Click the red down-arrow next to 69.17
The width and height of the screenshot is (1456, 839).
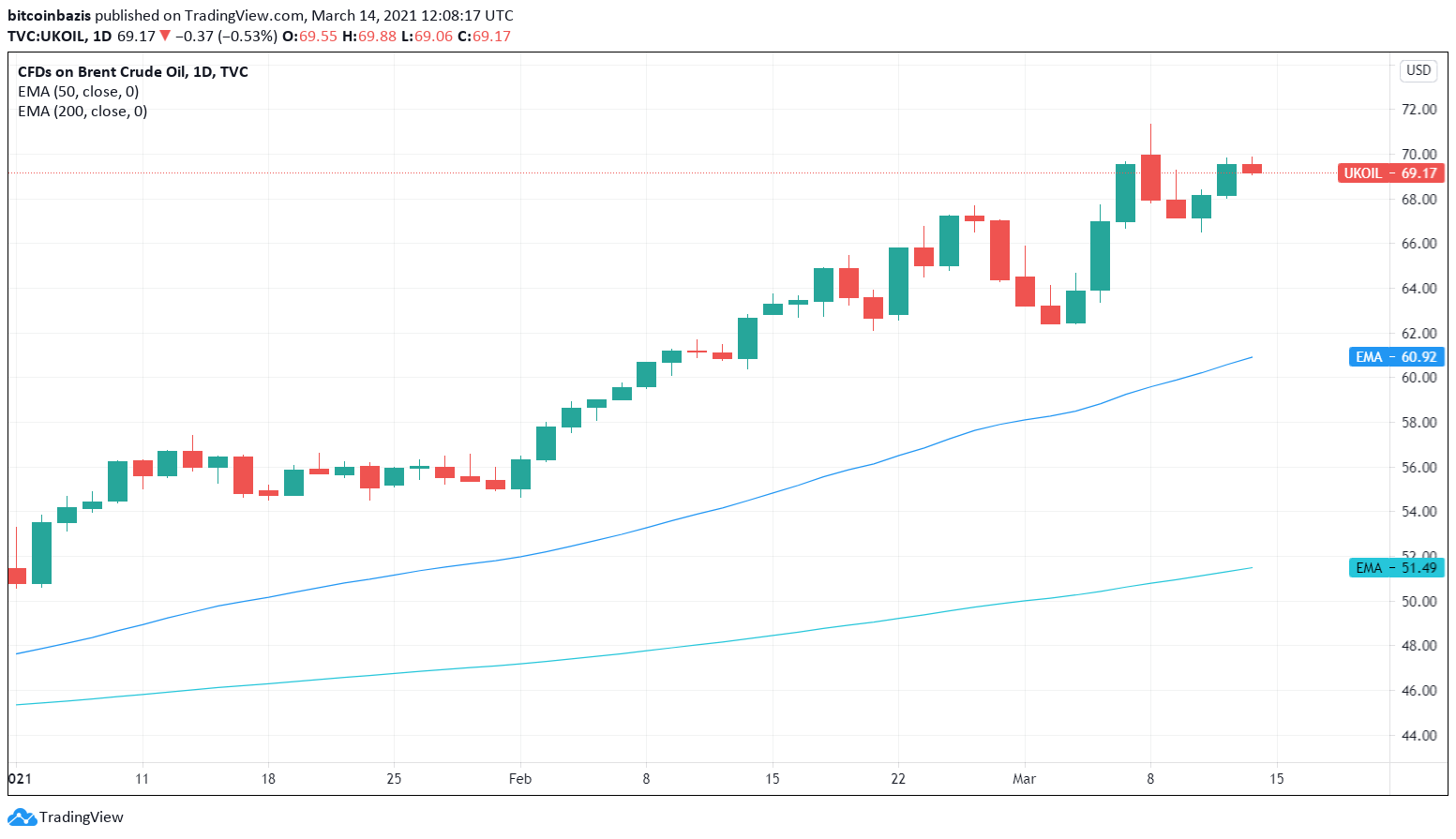tap(165, 37)
